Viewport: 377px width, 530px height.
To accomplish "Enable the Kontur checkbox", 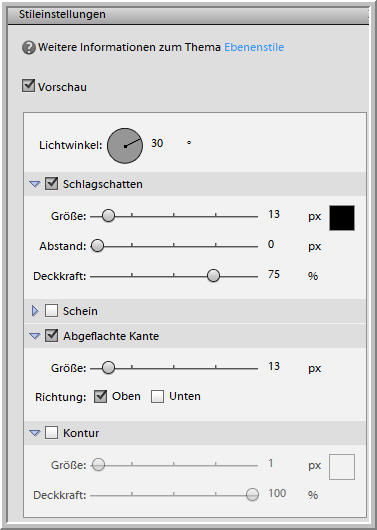I will pos(51,432).
